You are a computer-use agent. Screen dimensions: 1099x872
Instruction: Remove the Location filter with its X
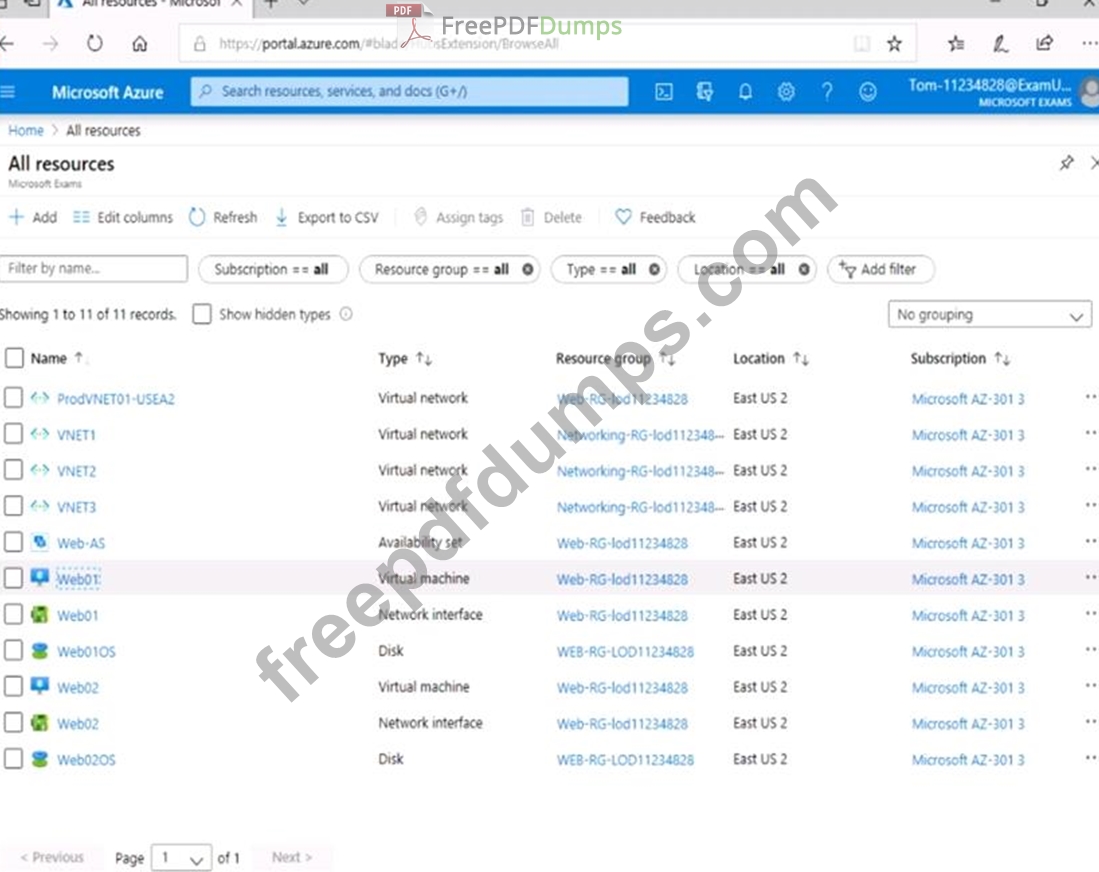coord(804,269)
